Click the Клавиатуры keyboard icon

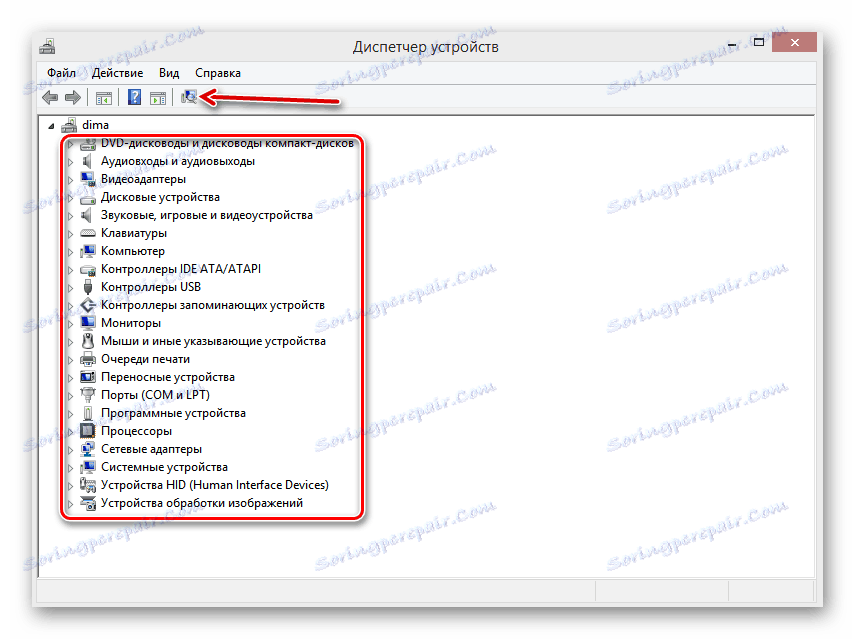coord(89,232)
